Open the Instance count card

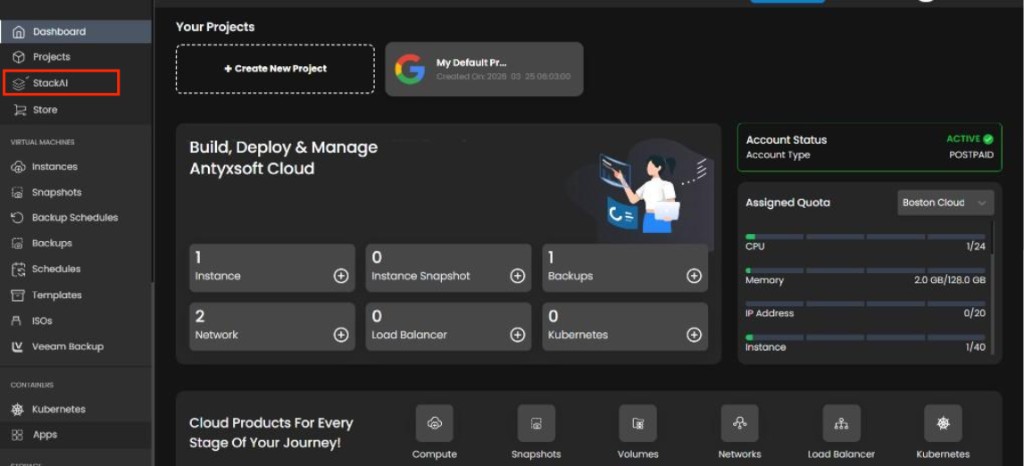[272, 268]
